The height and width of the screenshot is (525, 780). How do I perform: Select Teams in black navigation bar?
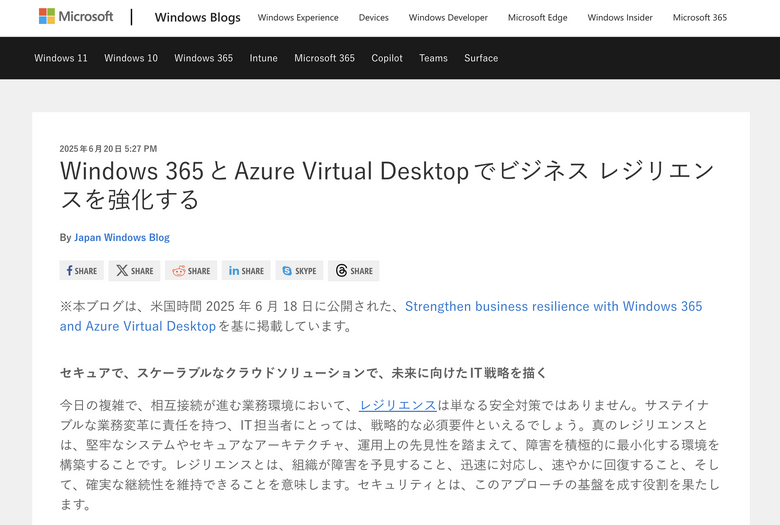(433, 58)
